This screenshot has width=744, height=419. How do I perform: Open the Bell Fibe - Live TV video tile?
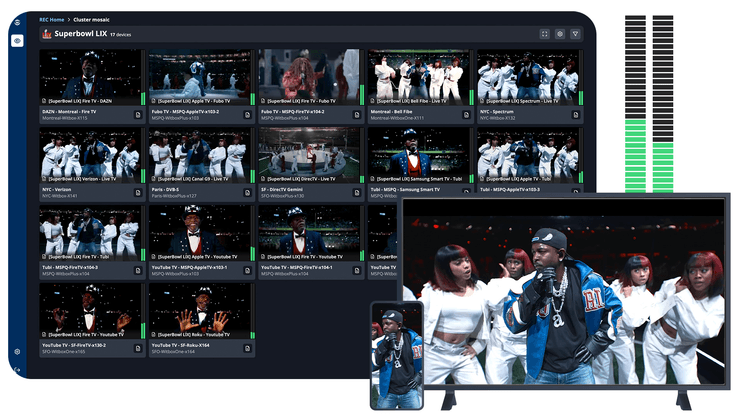(x=418, y=77)
